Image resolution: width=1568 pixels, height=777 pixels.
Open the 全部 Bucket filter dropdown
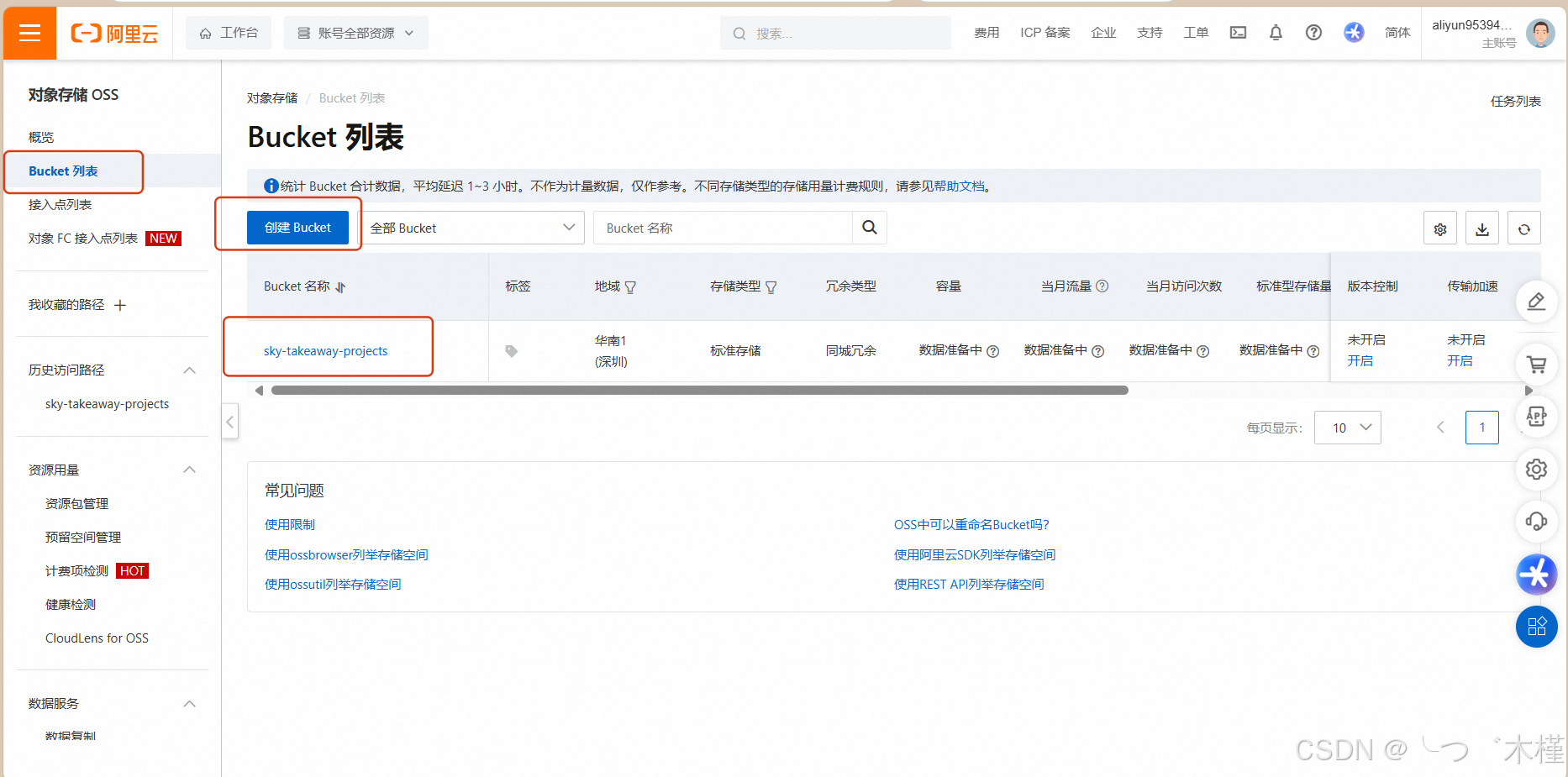pyautogui.click(x=471, y=228)
